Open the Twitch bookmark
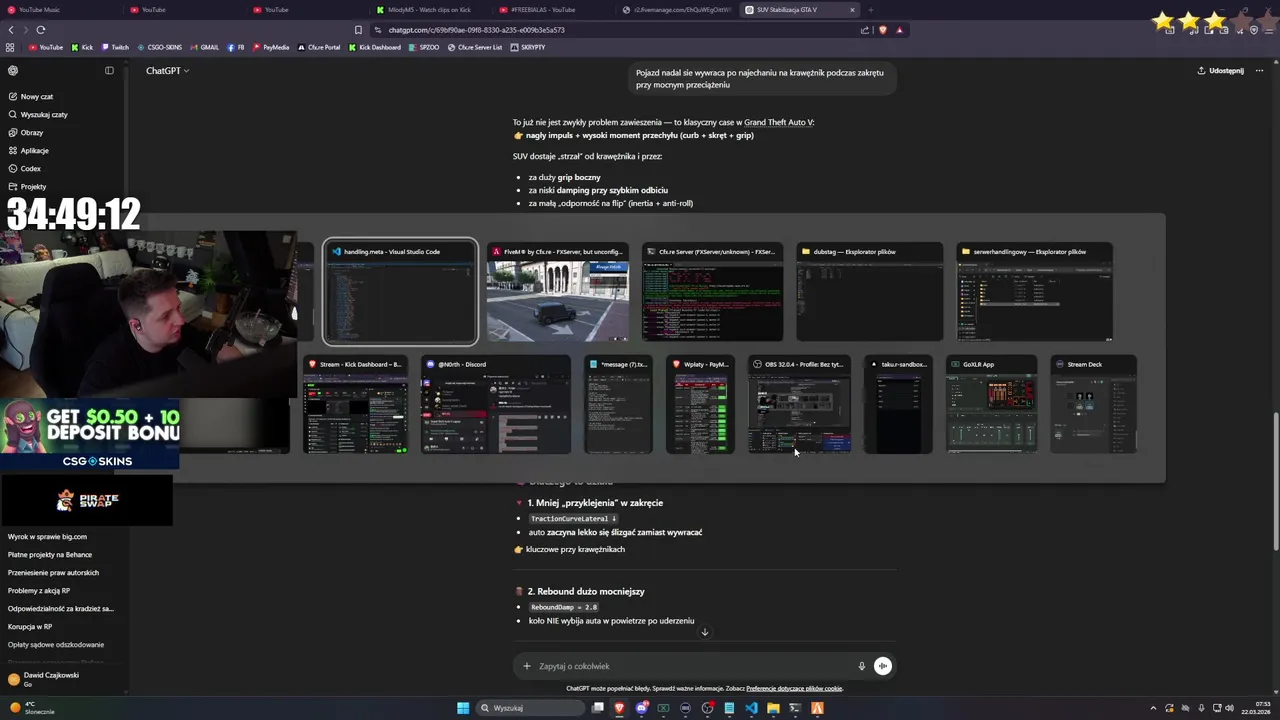This screenshot has width=1280, height=720. [x=115, y=47]
